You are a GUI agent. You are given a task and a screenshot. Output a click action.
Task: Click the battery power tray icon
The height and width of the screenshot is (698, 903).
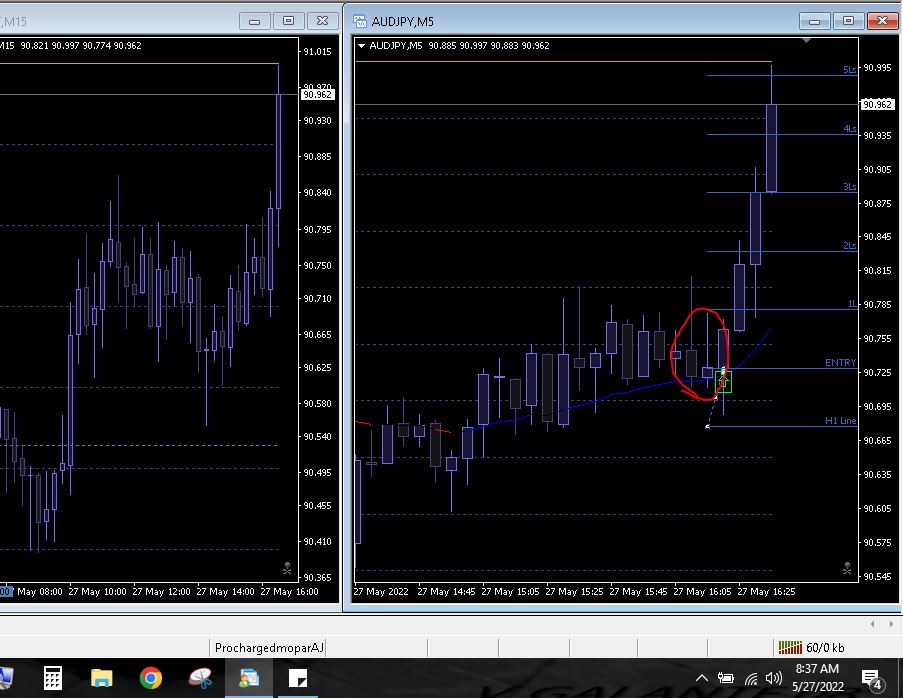click(x=726, y=678)
